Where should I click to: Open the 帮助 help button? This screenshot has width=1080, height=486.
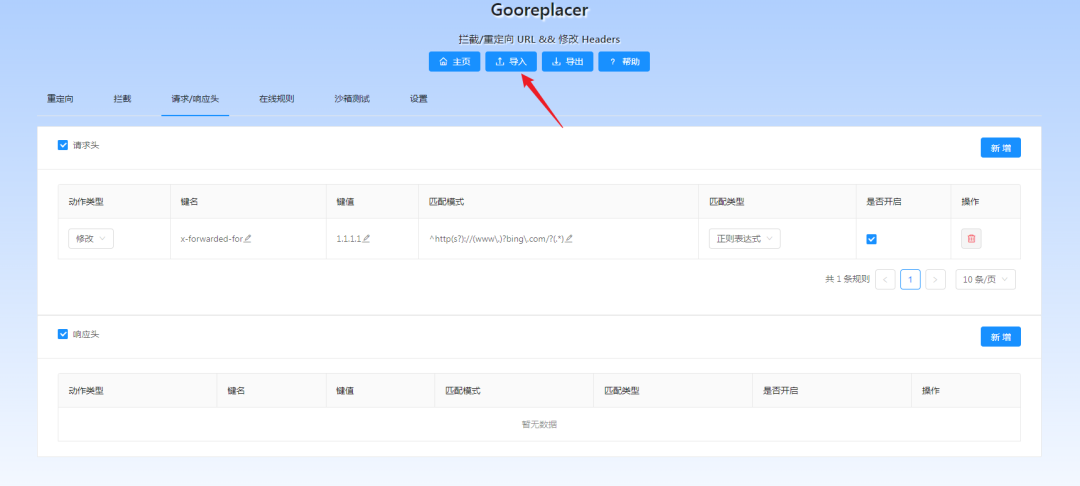tap(624, 62)
